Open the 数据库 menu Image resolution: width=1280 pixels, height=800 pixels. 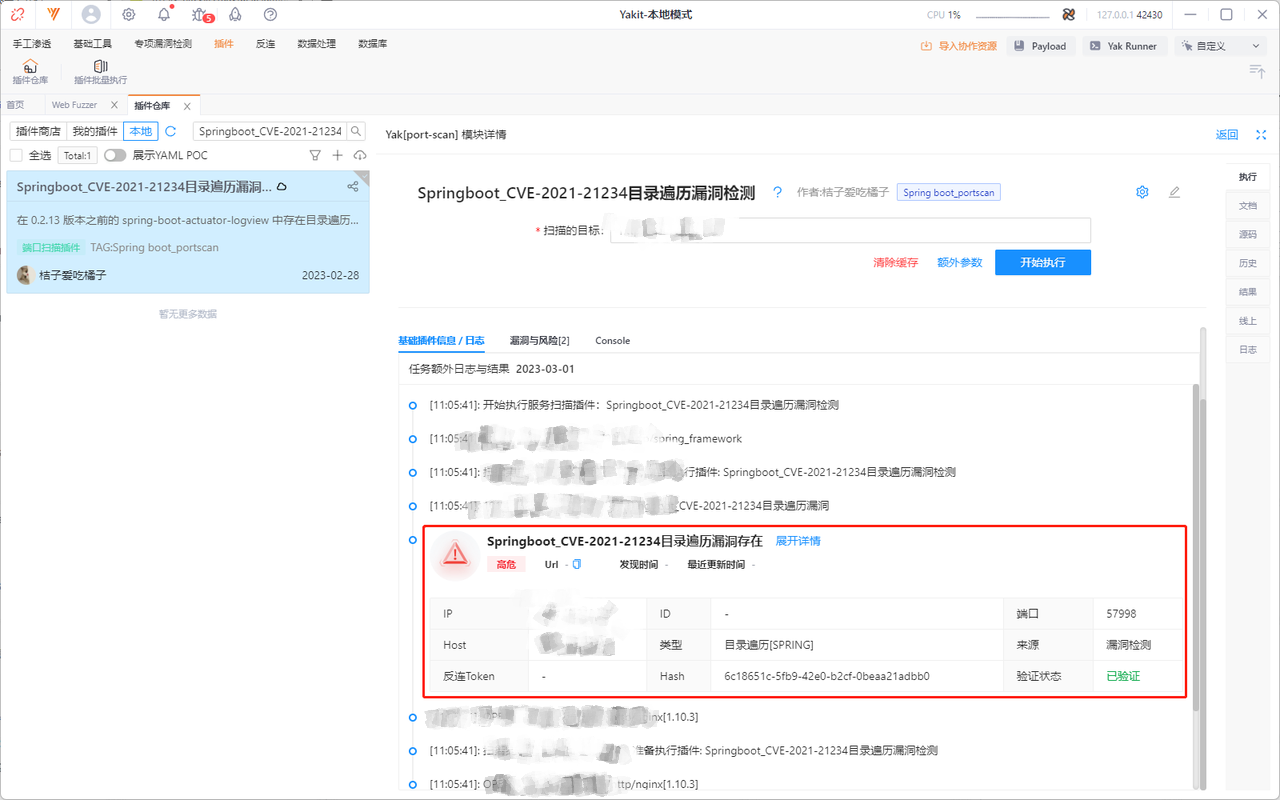click(373, 44)
